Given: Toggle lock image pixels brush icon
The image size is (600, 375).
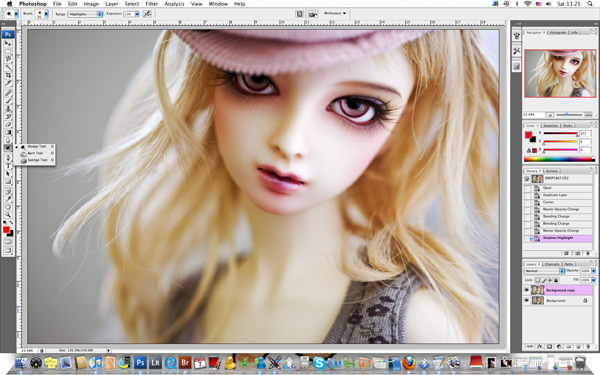Looking at the screenshot, I should coord(544,280).
